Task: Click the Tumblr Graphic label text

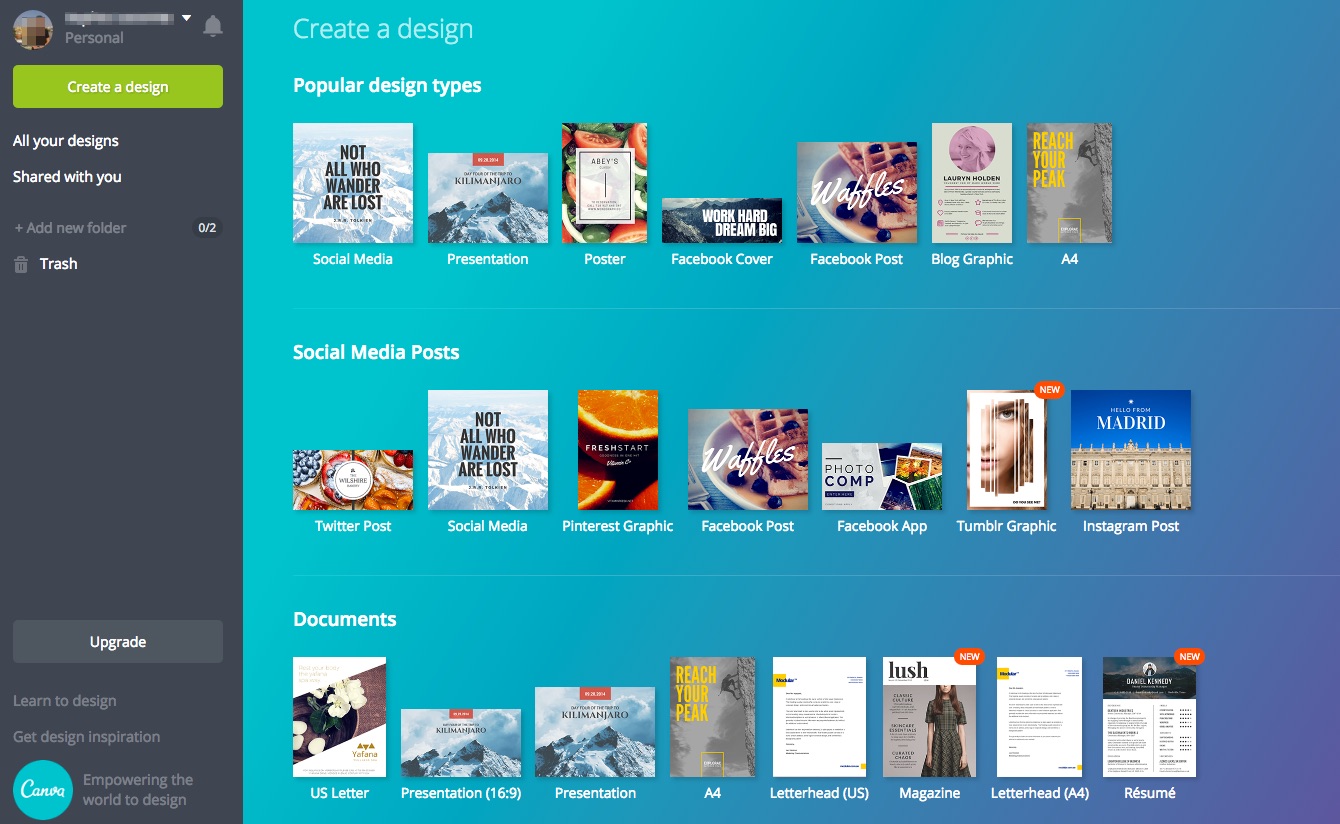Action: pos(1006,526)
